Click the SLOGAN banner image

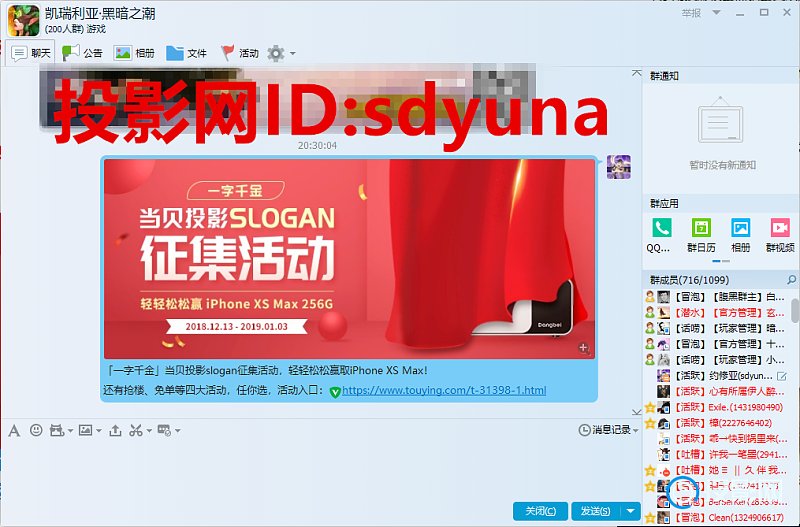point(349,259)
